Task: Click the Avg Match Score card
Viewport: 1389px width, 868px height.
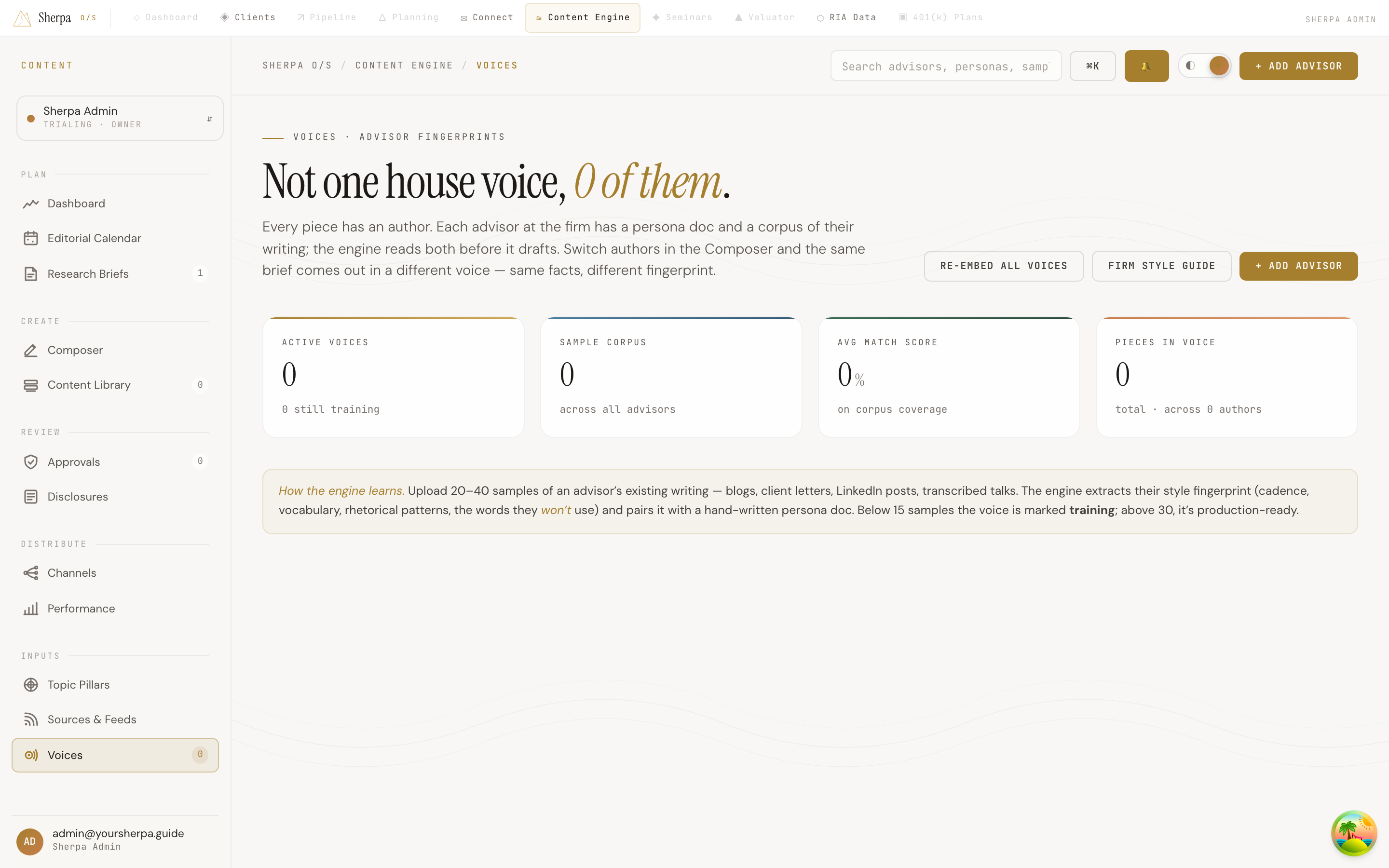Action: pos(949,377)
